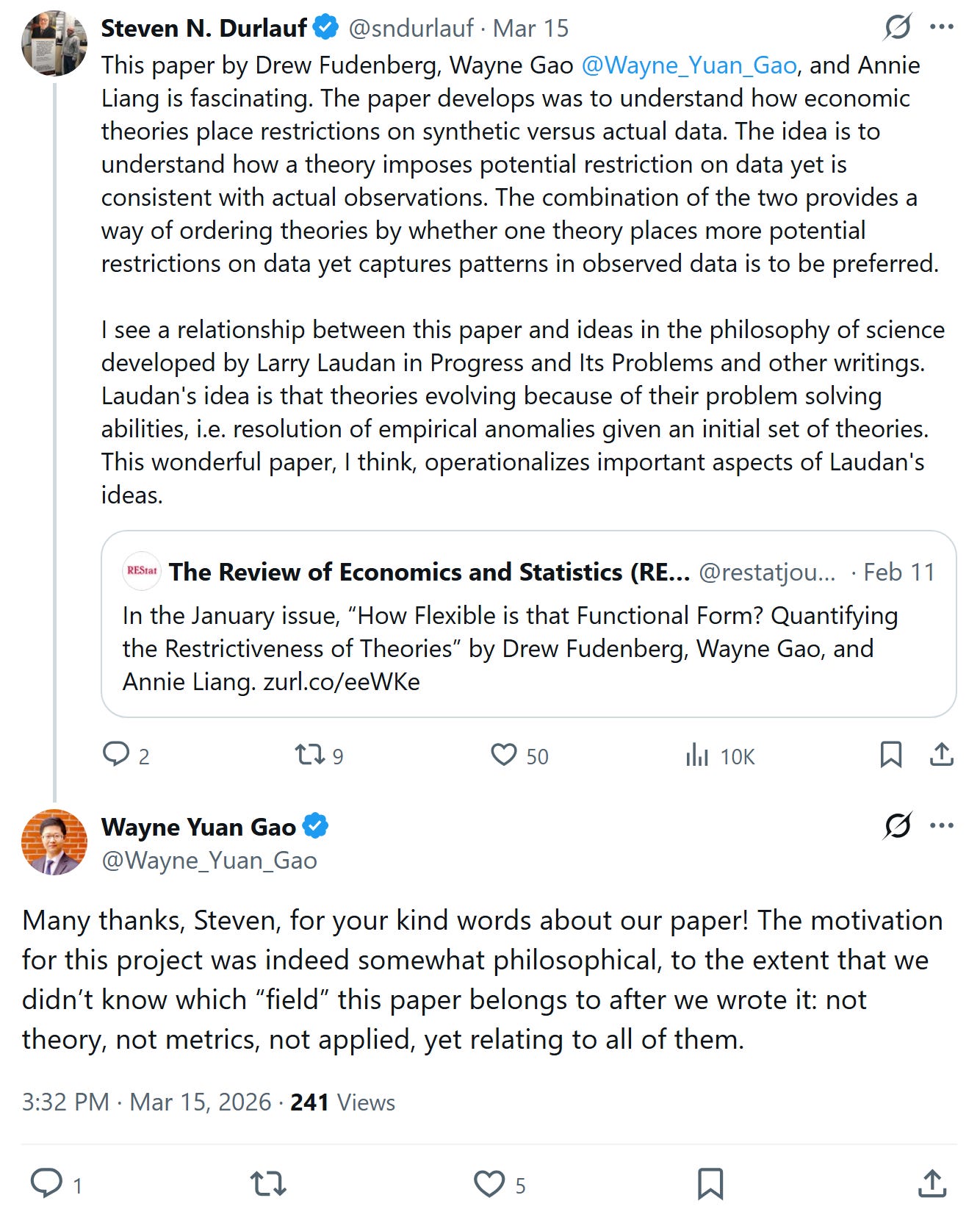Click the @Wayne_Yuan_Gao mention link

(x=689, y=65)
